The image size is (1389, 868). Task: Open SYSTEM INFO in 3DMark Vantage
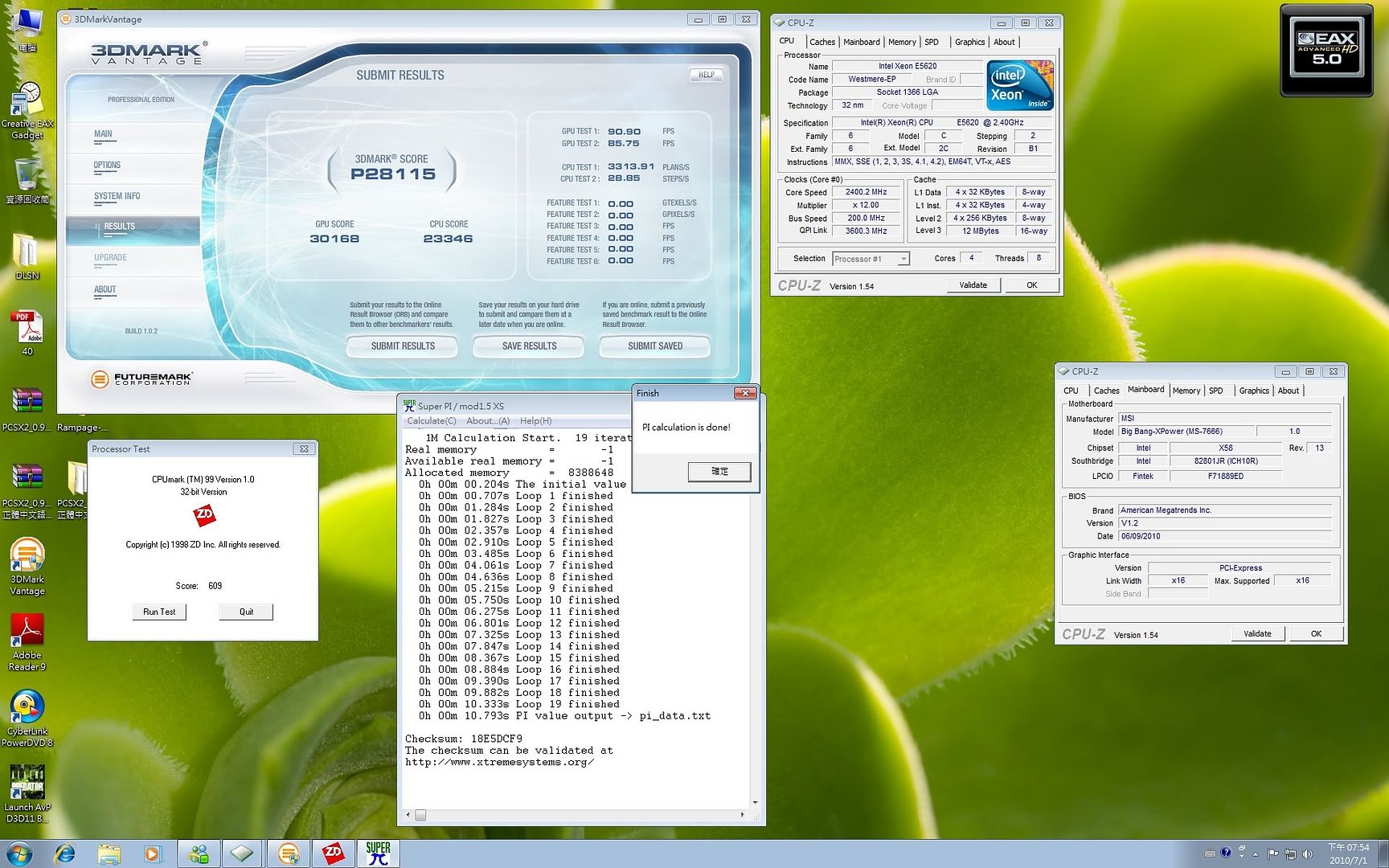pyautogui.click(x=117, y=196)
